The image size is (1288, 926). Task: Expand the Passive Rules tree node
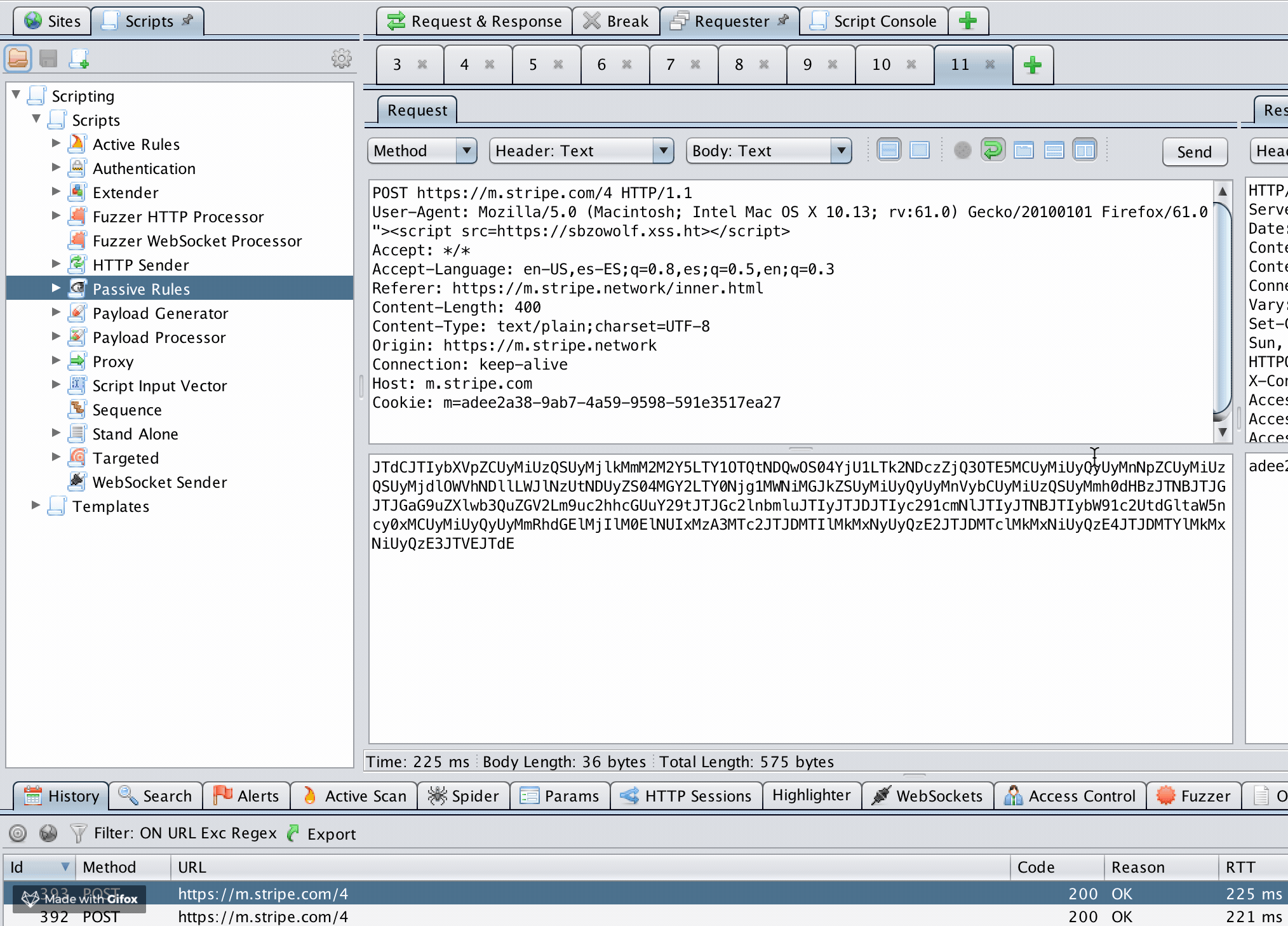pyautogui.click(x=56, y=288)
